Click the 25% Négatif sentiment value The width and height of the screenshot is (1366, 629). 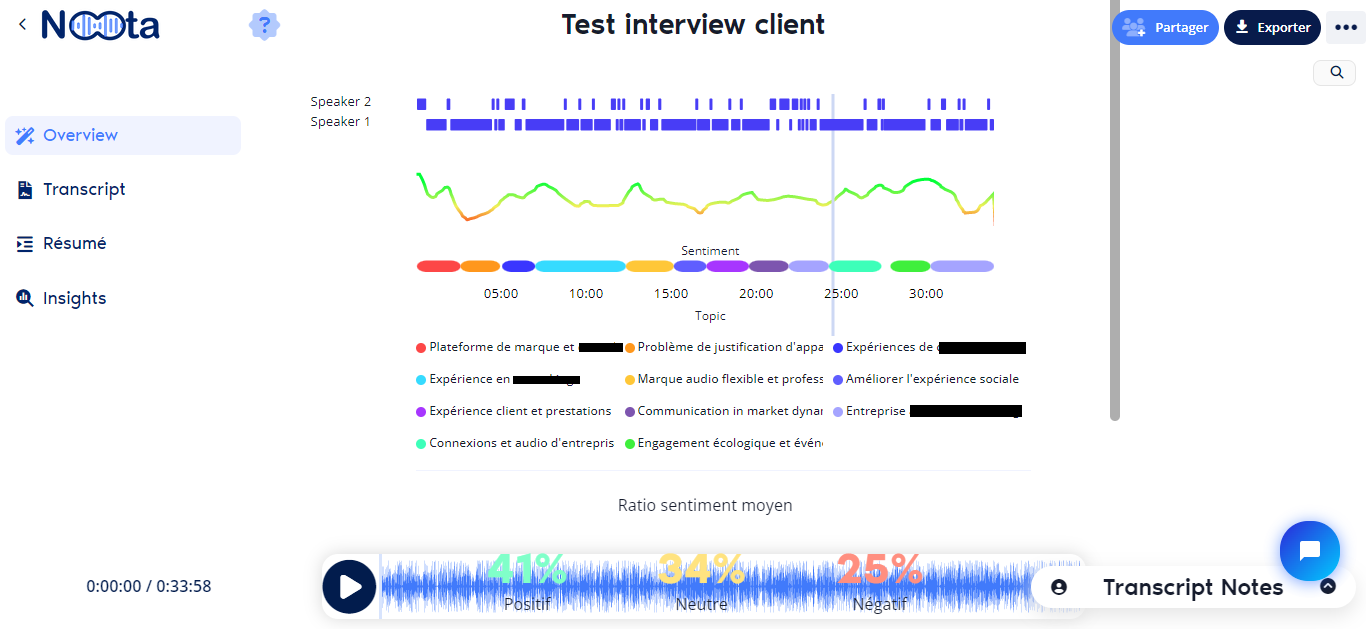tap(880, 570)
